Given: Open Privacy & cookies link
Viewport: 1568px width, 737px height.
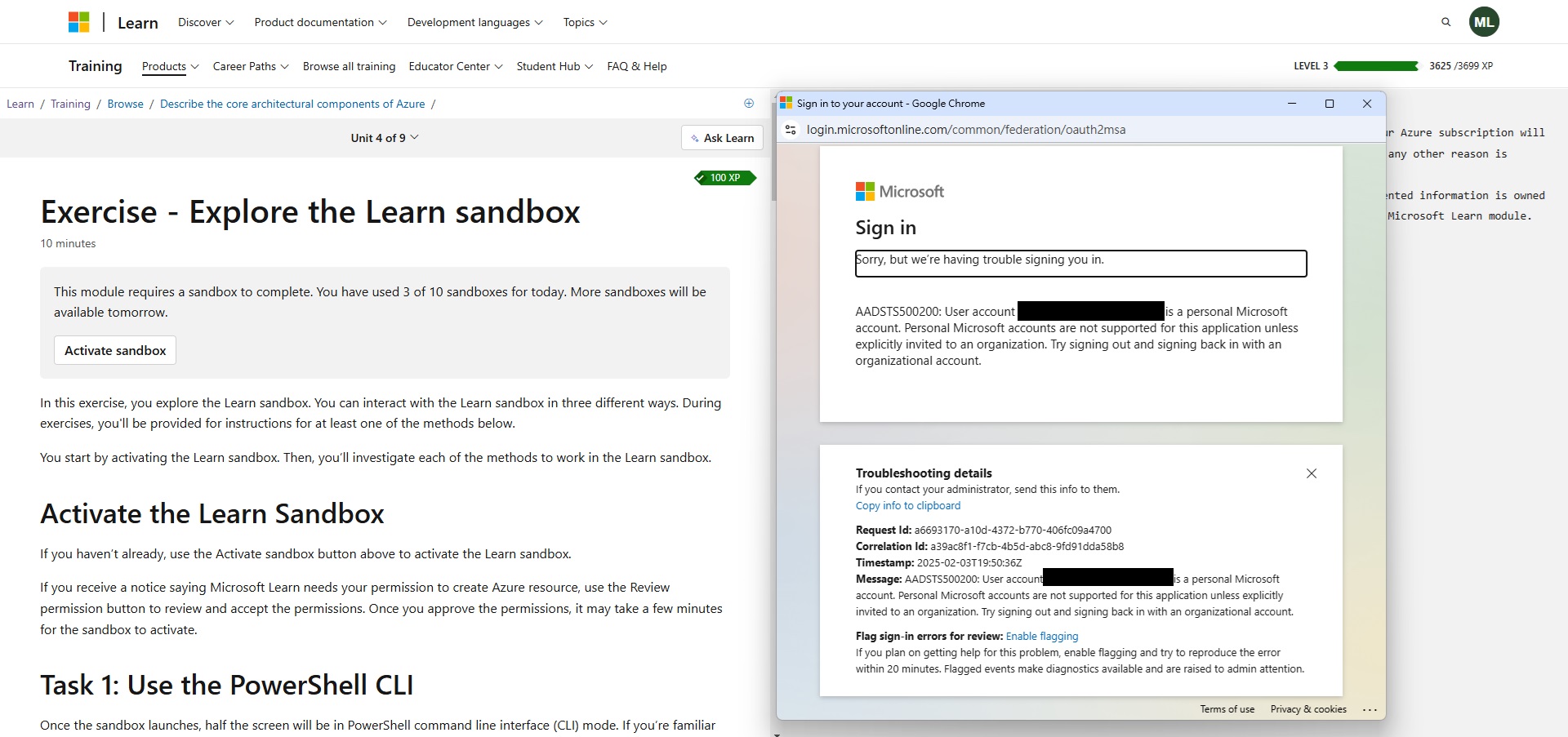Looking at the screenshot, I should point(1308,709).
